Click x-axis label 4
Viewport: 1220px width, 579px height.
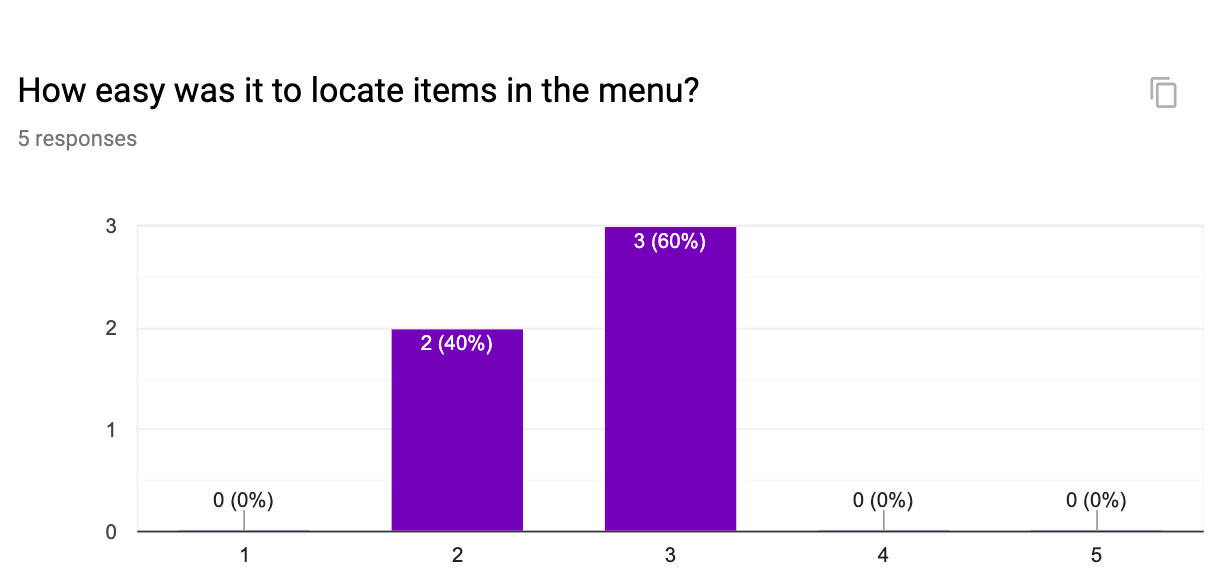coord(884,555)
